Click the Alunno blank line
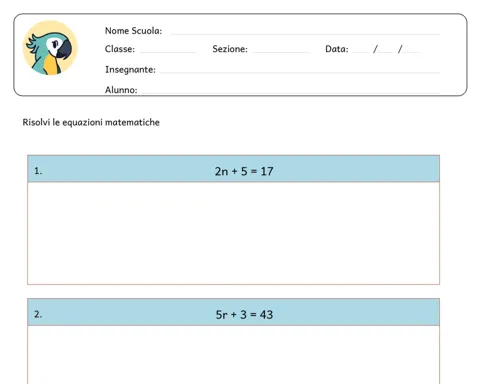This screenshot has width=480, height=384. [291, 92]
